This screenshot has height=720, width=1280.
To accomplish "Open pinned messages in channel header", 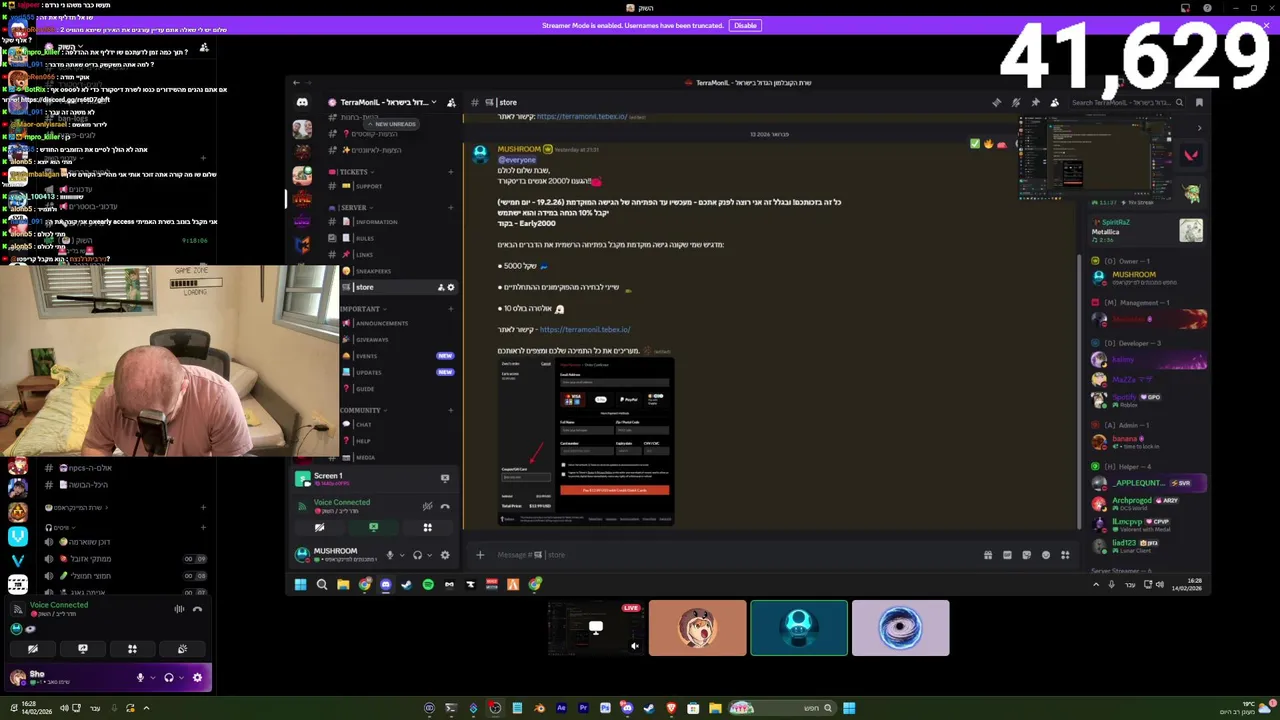I will coord(1035,102).
